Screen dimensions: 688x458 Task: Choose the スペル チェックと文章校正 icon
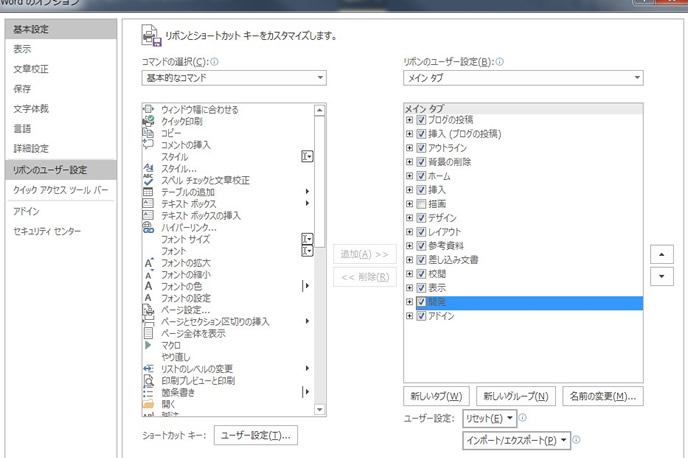[x=148, y=180]
